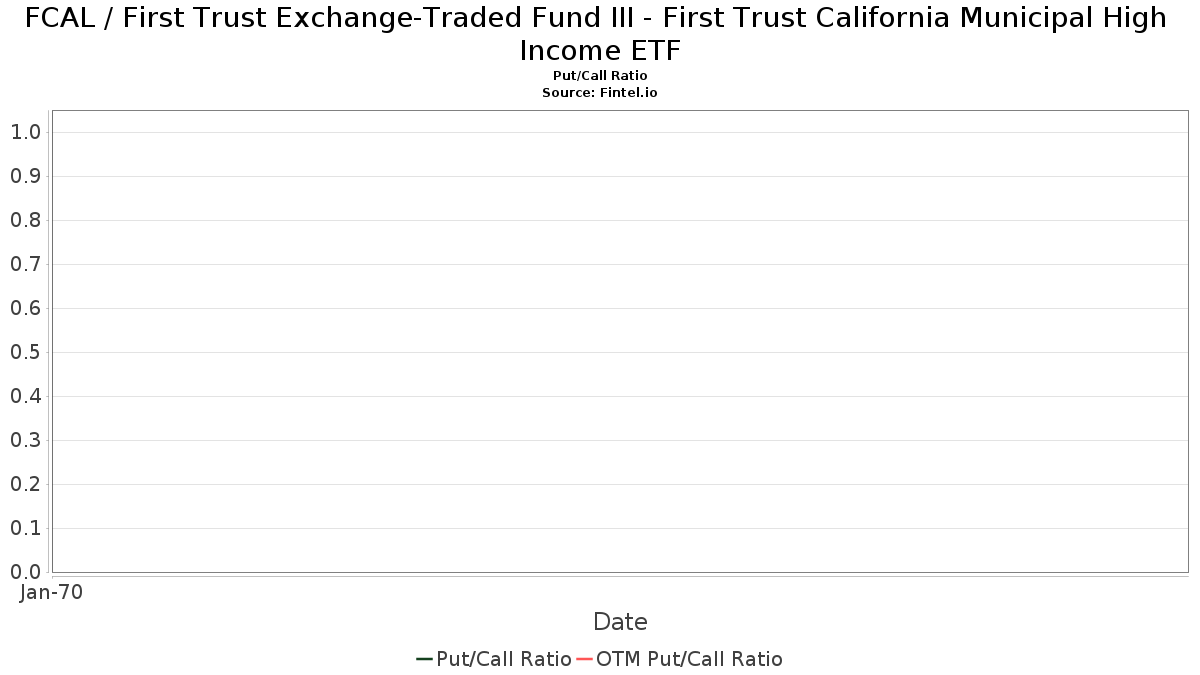Toggle the OTM Put/Call Ratio legend label
The height and width of the screenshot is (675, 1200).
pos(690,659)
